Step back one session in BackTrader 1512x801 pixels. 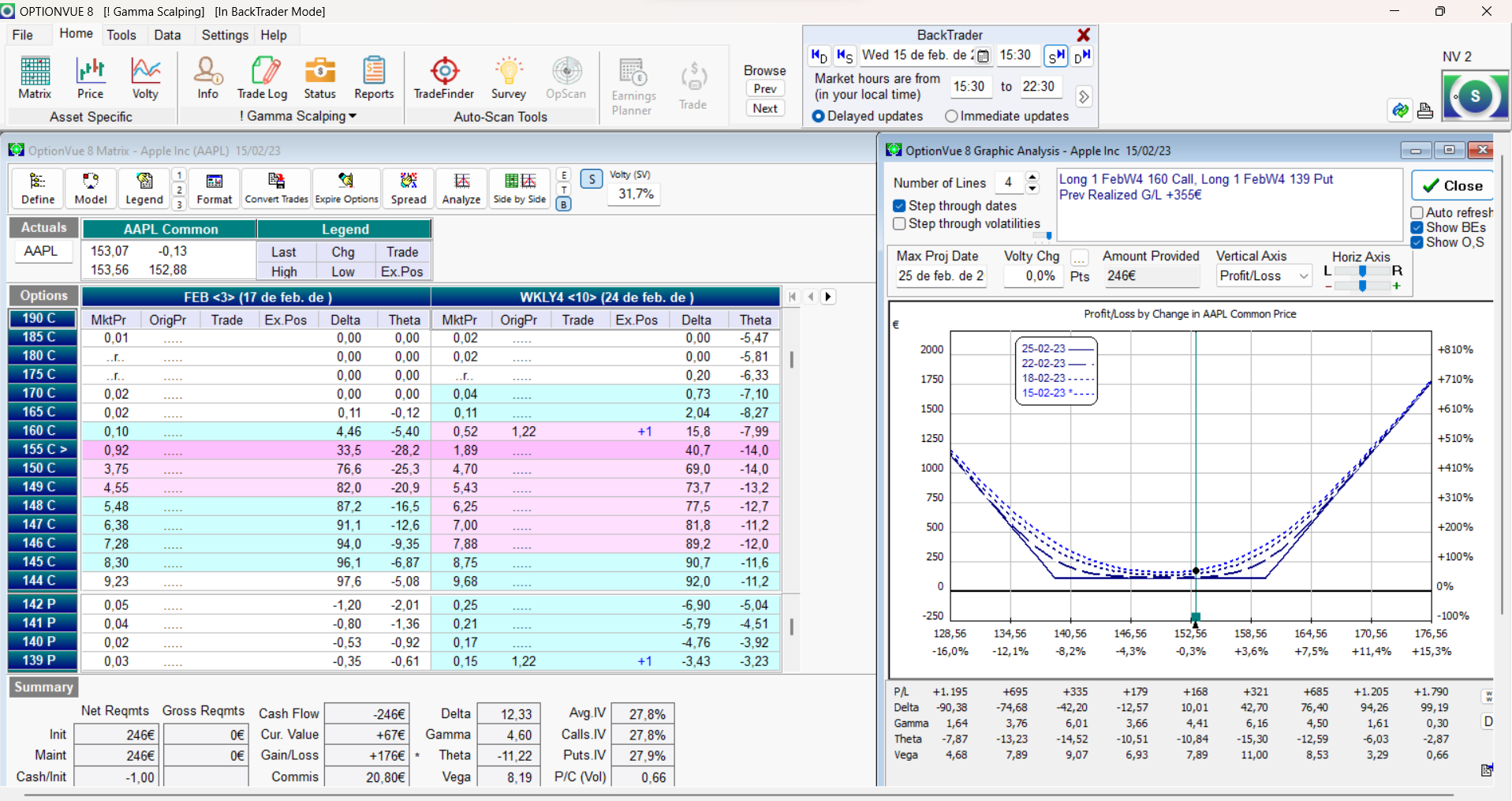point(845,56)
